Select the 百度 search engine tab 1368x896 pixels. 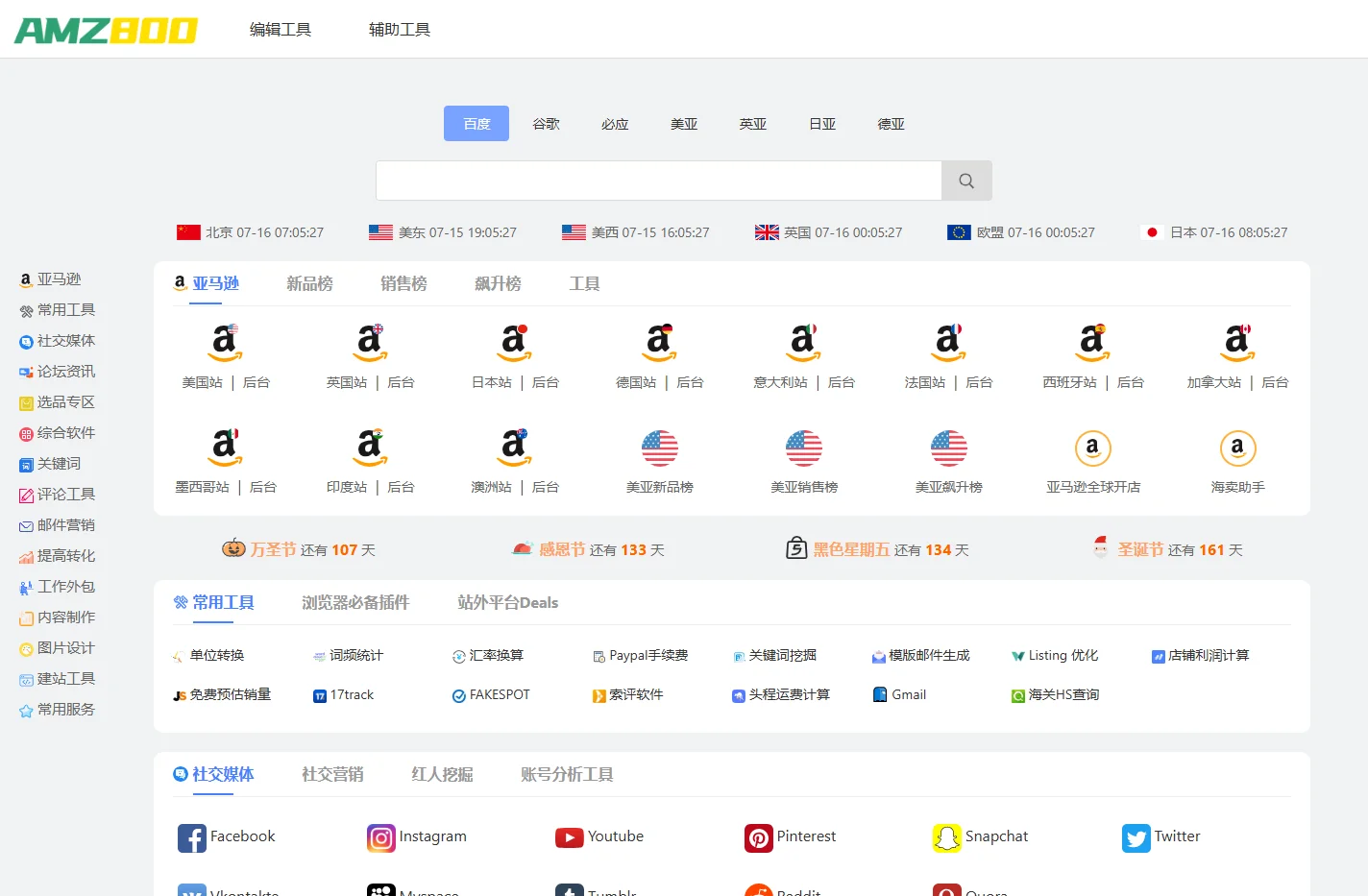[476, 124]
